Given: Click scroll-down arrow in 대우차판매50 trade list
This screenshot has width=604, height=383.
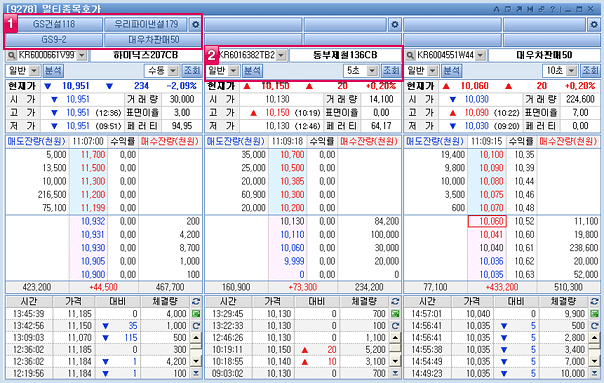Looking at the screenshot, I should pos(594,361).
